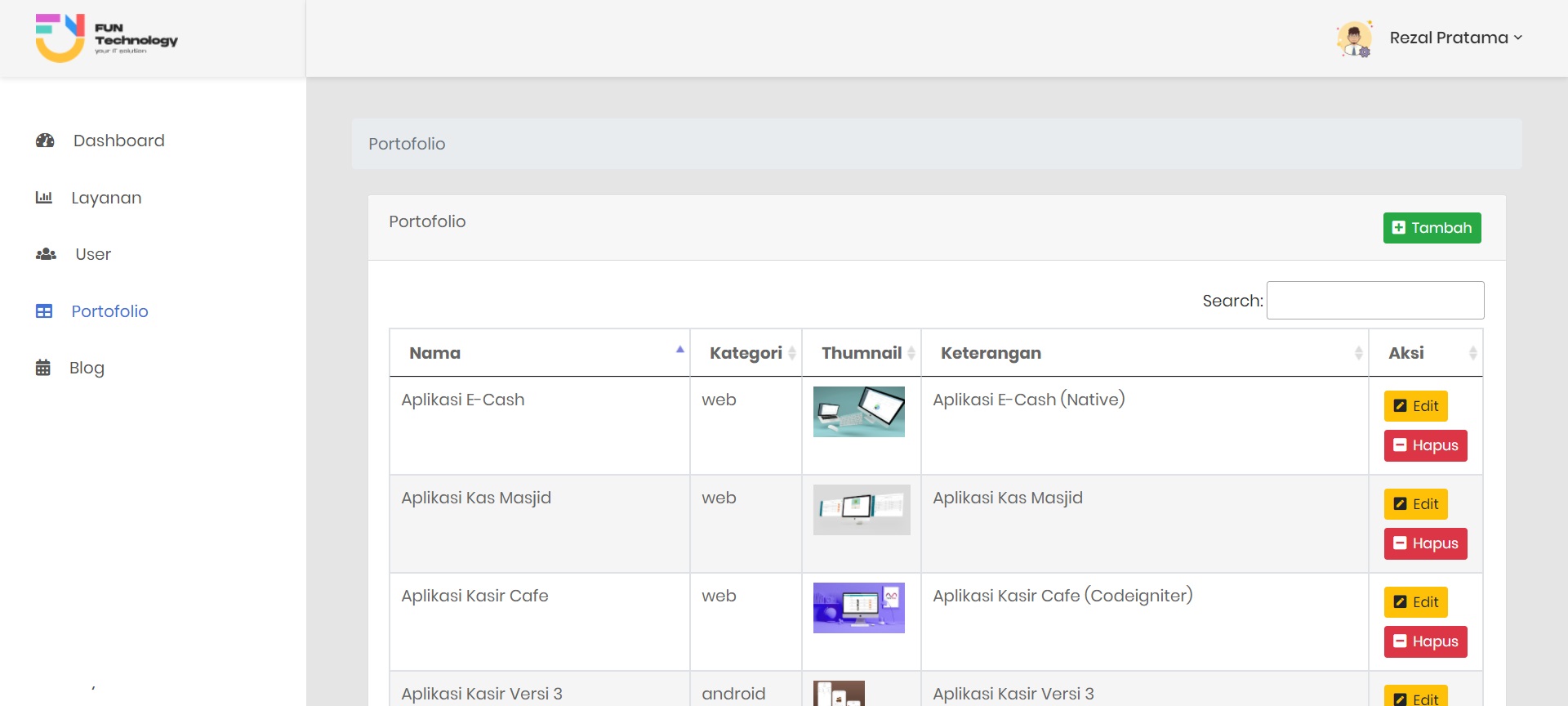Click the Dashboard gauge icon
The width and height of the screenshot is (1568, 706).
(45, 141)
